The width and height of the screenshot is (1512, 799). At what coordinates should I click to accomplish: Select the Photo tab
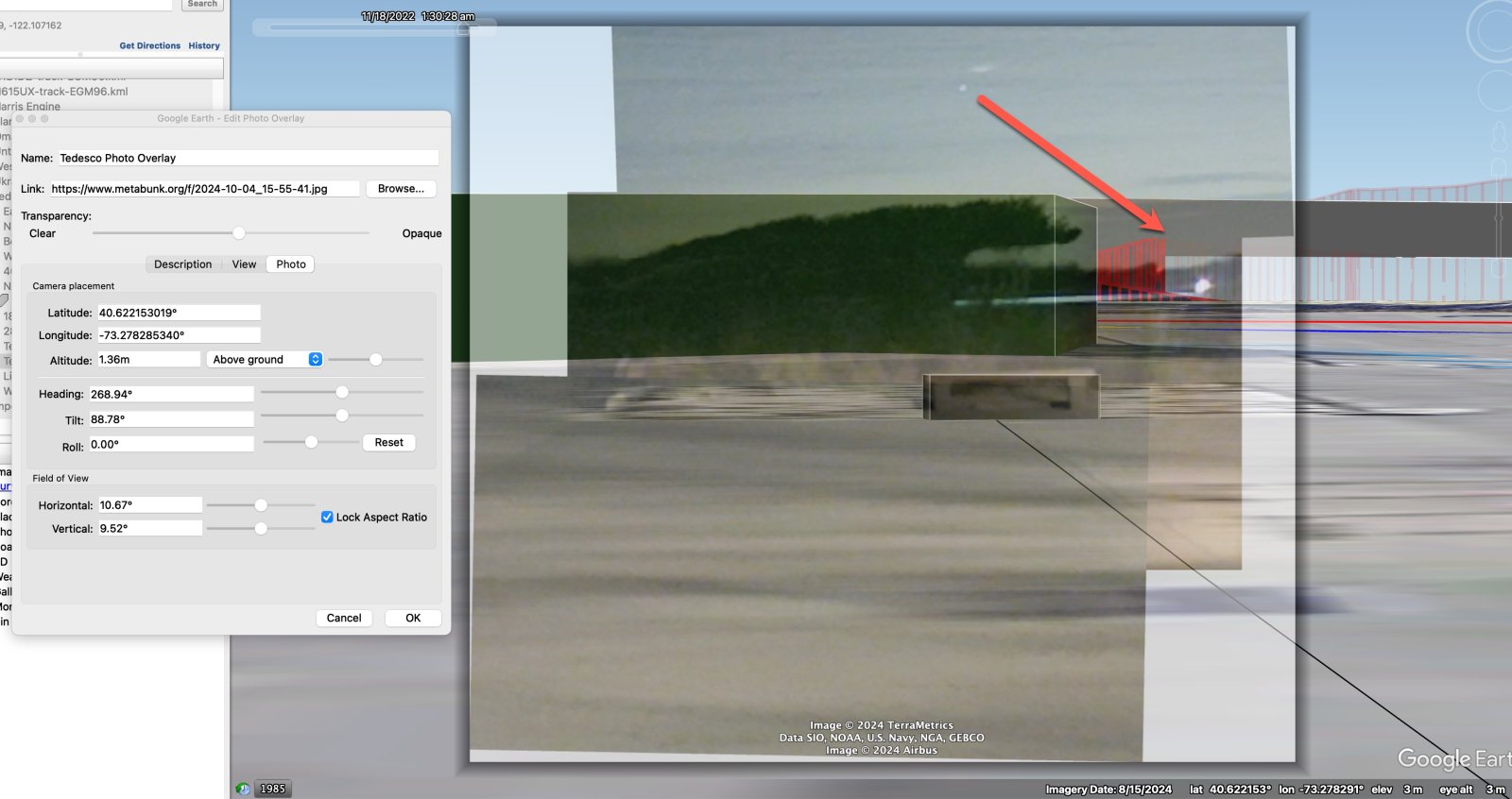[x=291, y=264]
